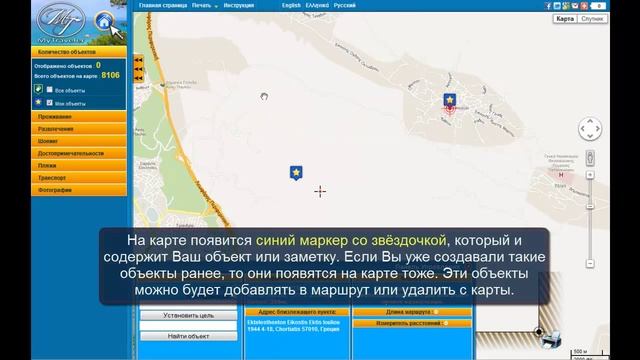Open the MyTravelry logo

click(61, 22)
